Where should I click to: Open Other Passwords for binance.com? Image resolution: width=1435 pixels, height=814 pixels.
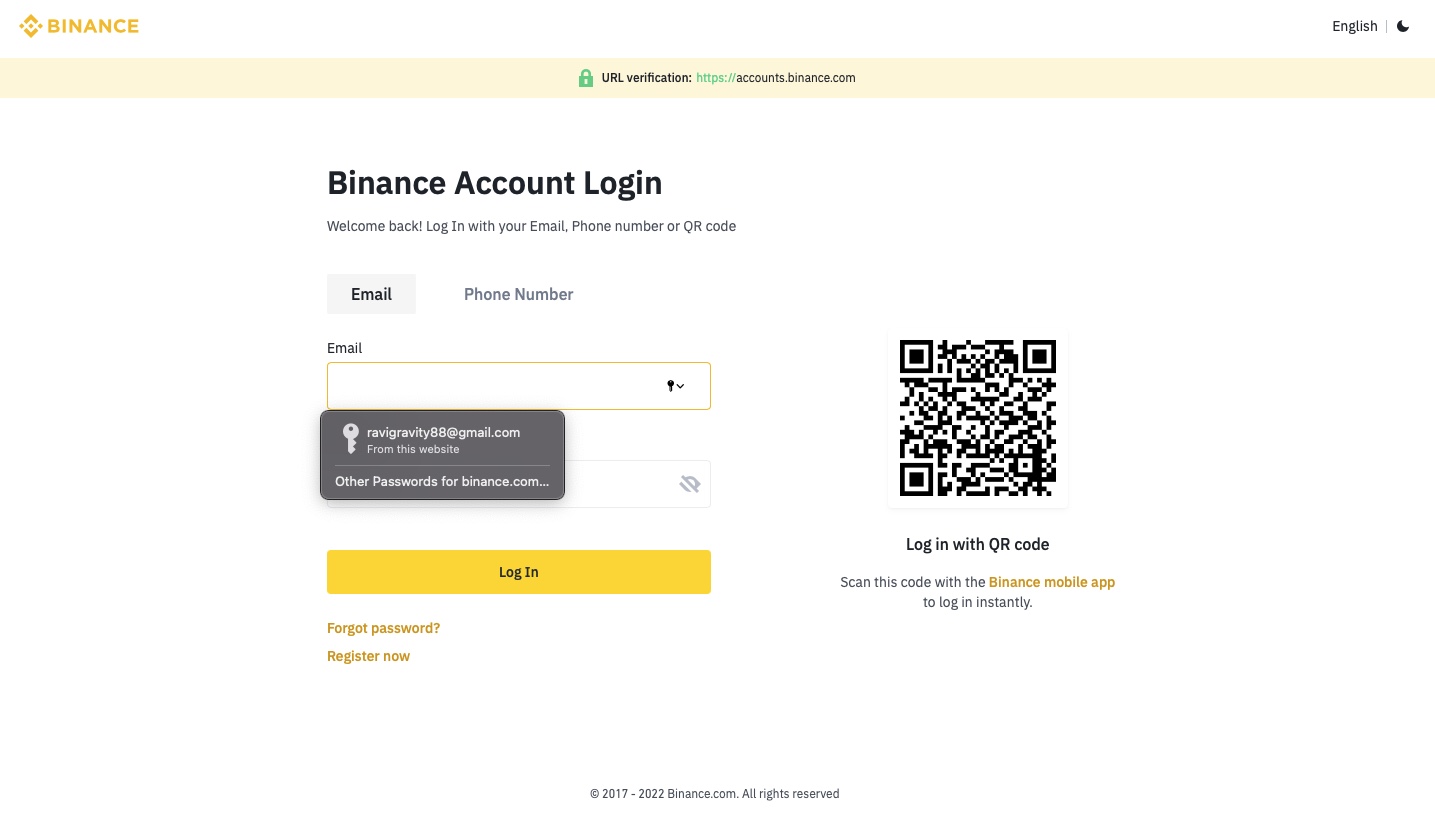click(442, 481)
